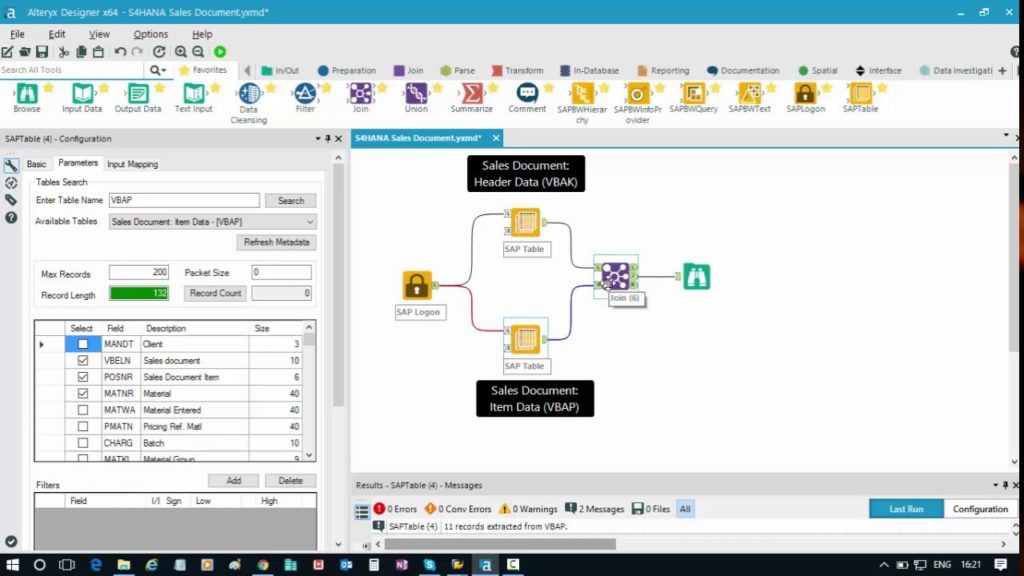
Task: Uncheck the MATNR field checkbox
Action: (x=82, y=394)
